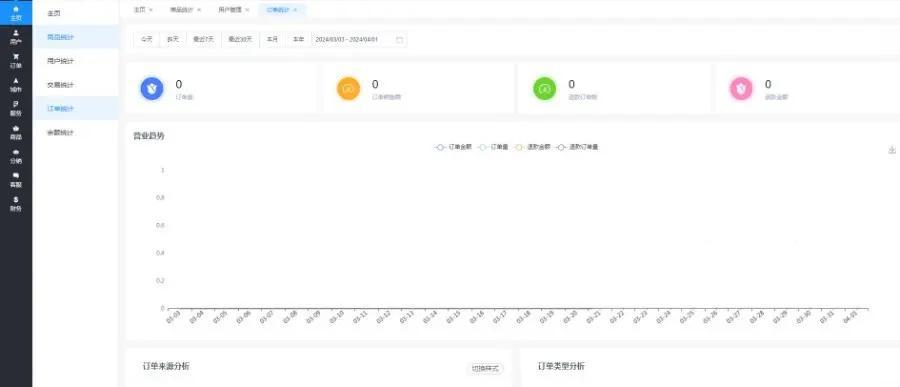The width and height of the screenshot is (900, 387).
Task: Filter by 本月
Action: pos(272,40)
